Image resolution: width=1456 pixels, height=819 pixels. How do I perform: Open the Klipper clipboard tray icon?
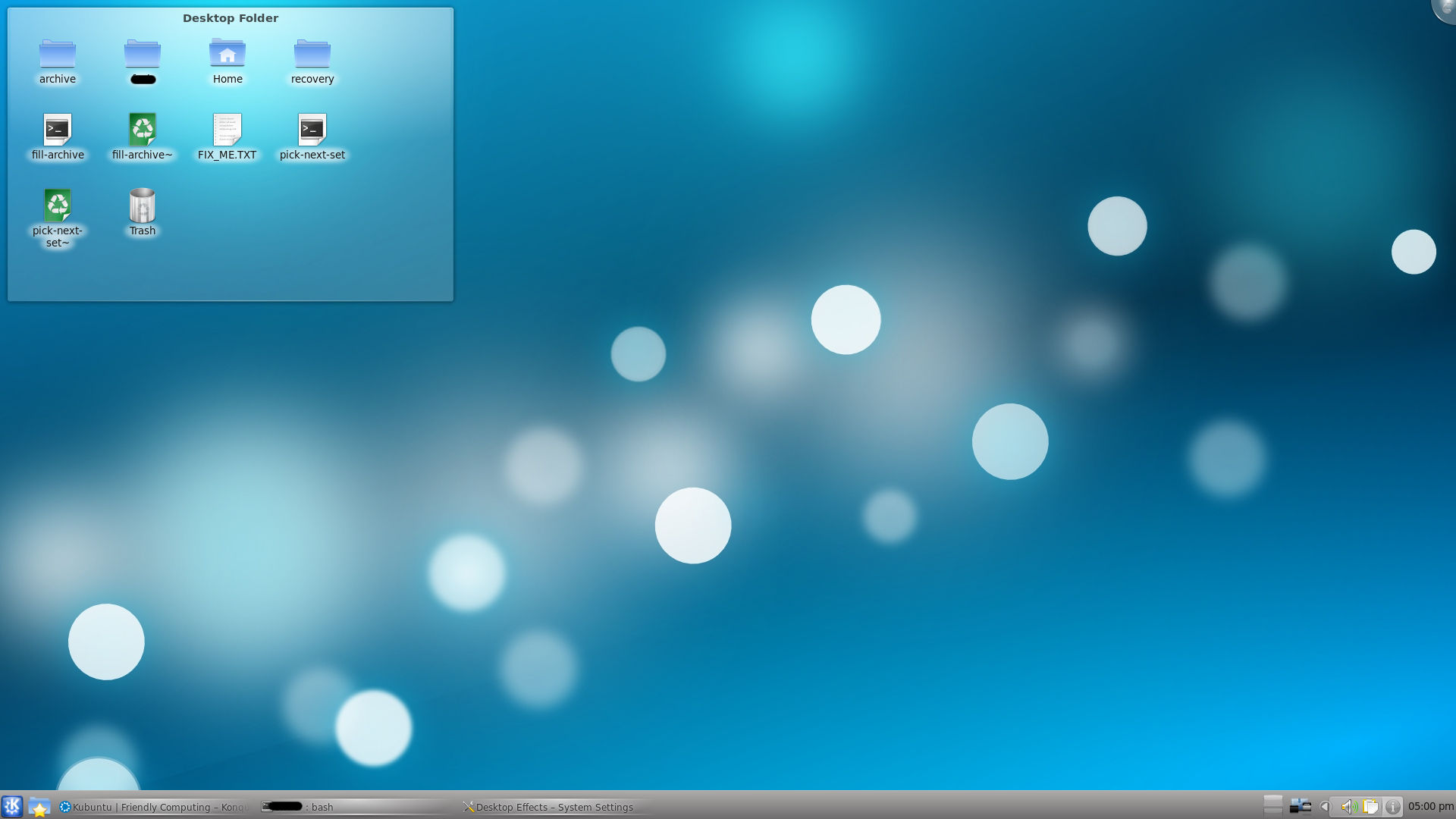[x=1370, y=807]
